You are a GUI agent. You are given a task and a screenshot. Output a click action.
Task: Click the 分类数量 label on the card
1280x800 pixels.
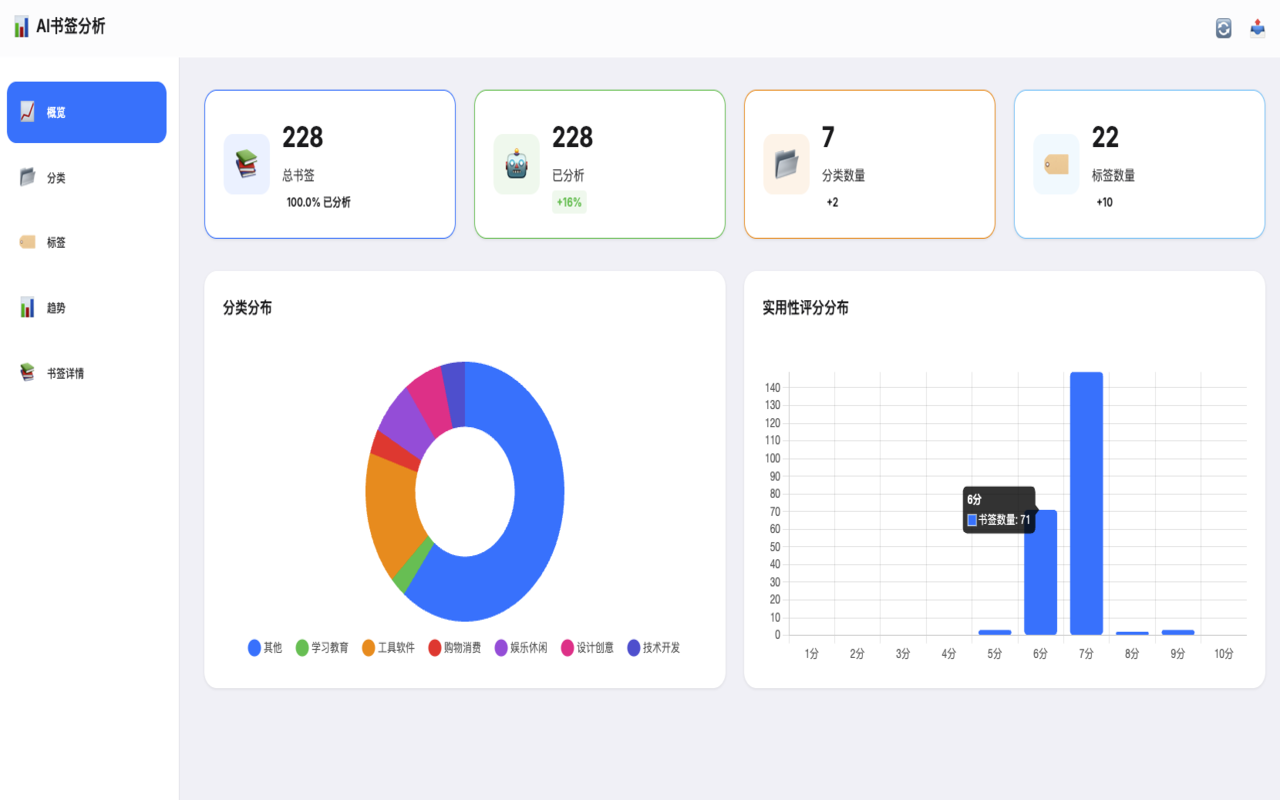(844, 175)
